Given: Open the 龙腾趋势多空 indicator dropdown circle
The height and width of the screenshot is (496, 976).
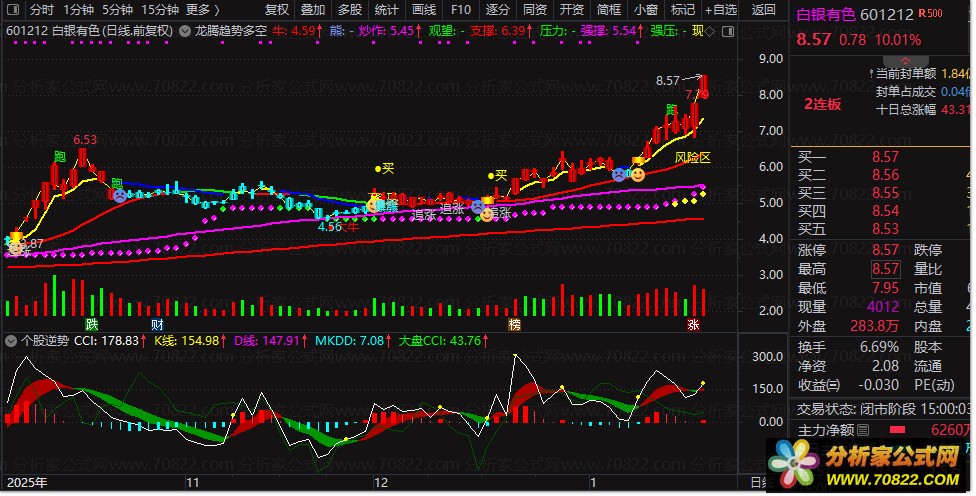Looking at the screenshot, I should click(x=185, y=30).
